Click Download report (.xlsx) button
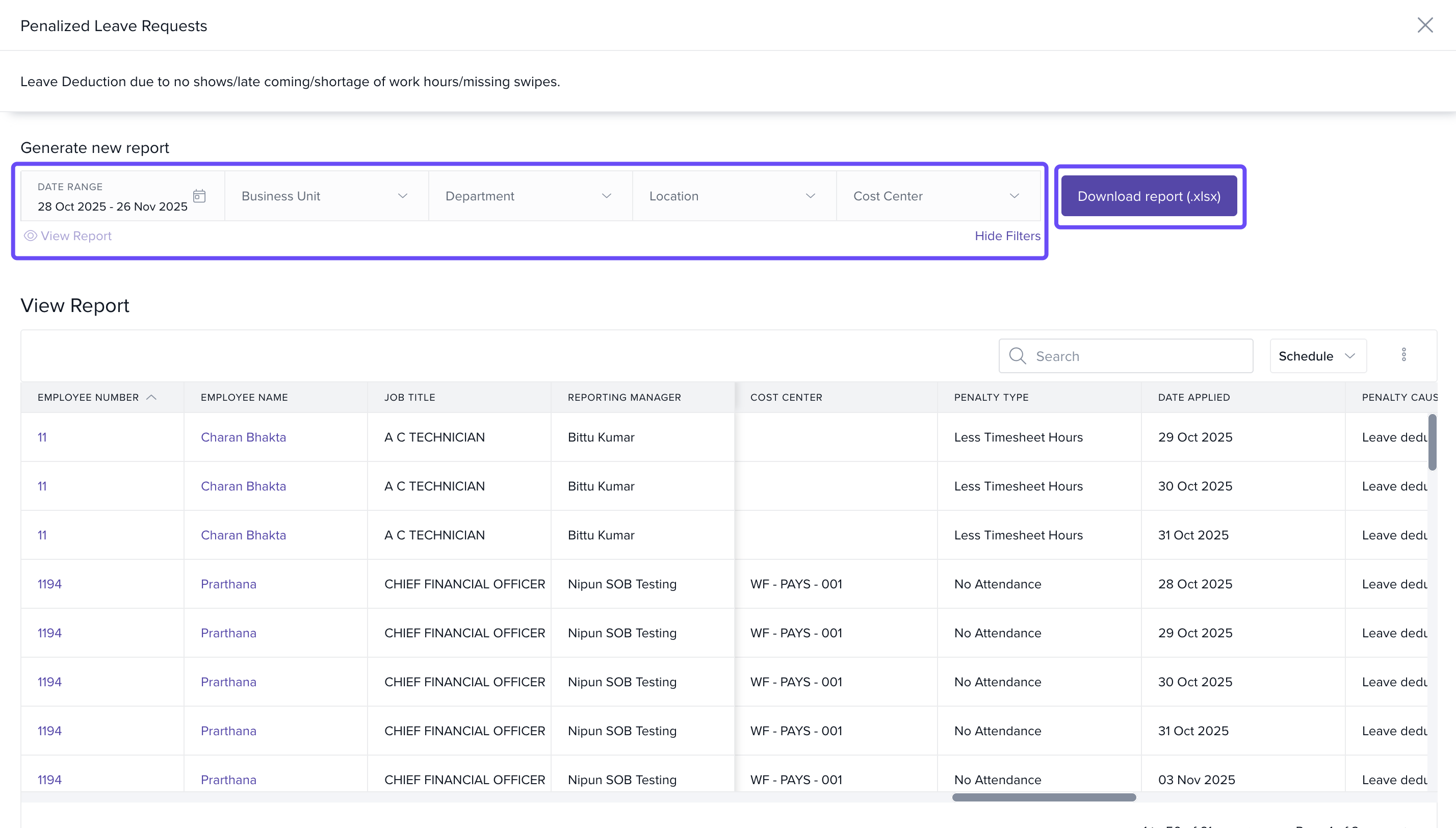This screenshot has height=828, width=1456. tap(1149, 196)
